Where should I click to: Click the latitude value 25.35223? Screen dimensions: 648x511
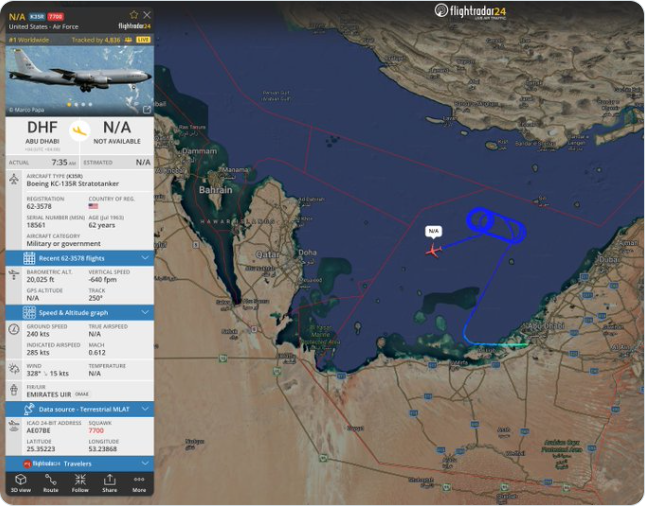[x=40, y=449]
